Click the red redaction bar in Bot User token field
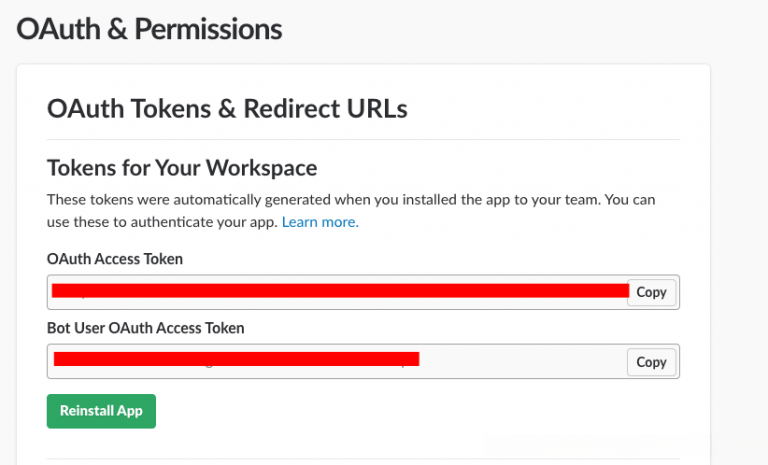768x465 pixels. point(236,358)
